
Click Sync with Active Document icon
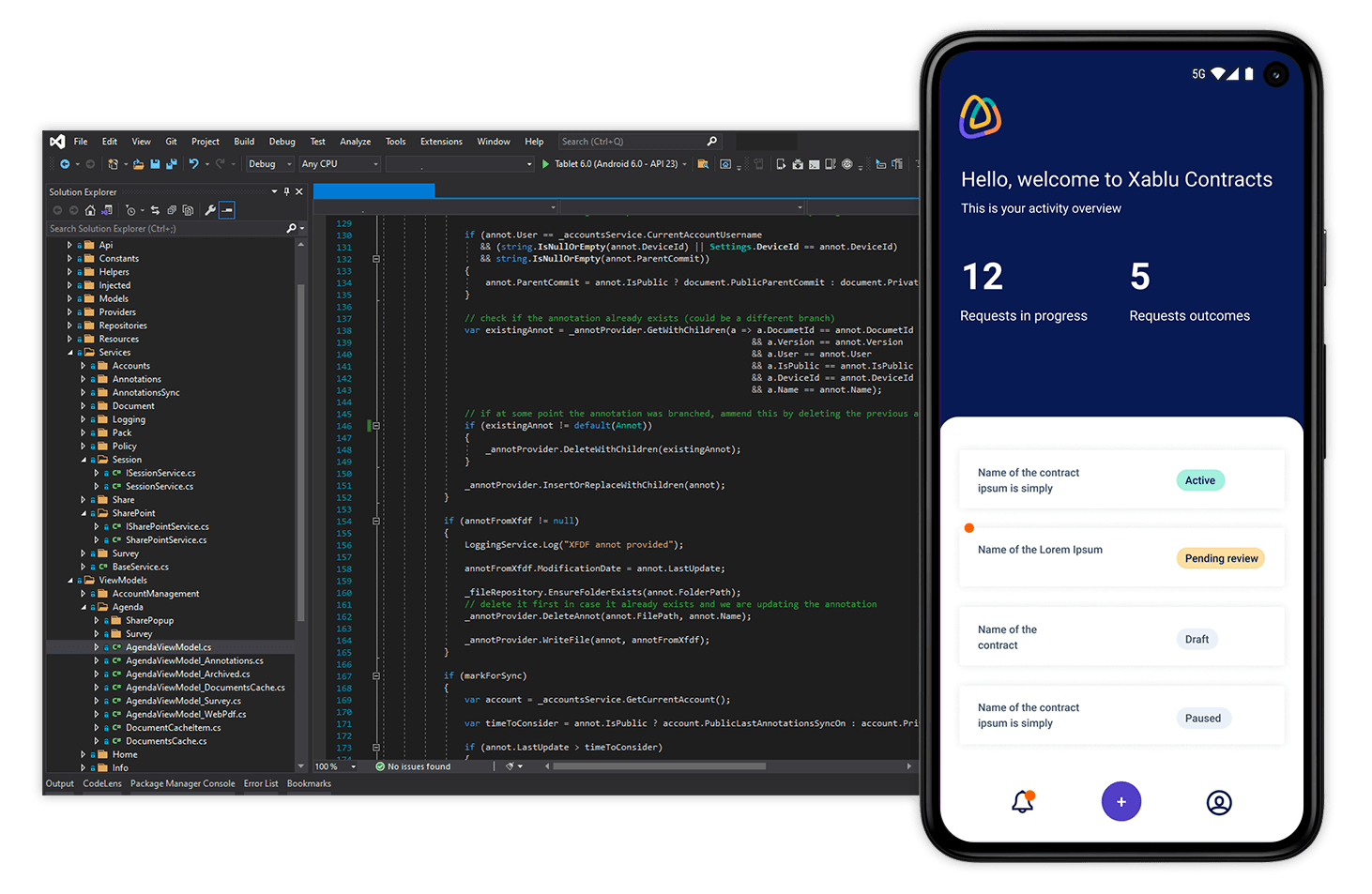tap(155, 210)
